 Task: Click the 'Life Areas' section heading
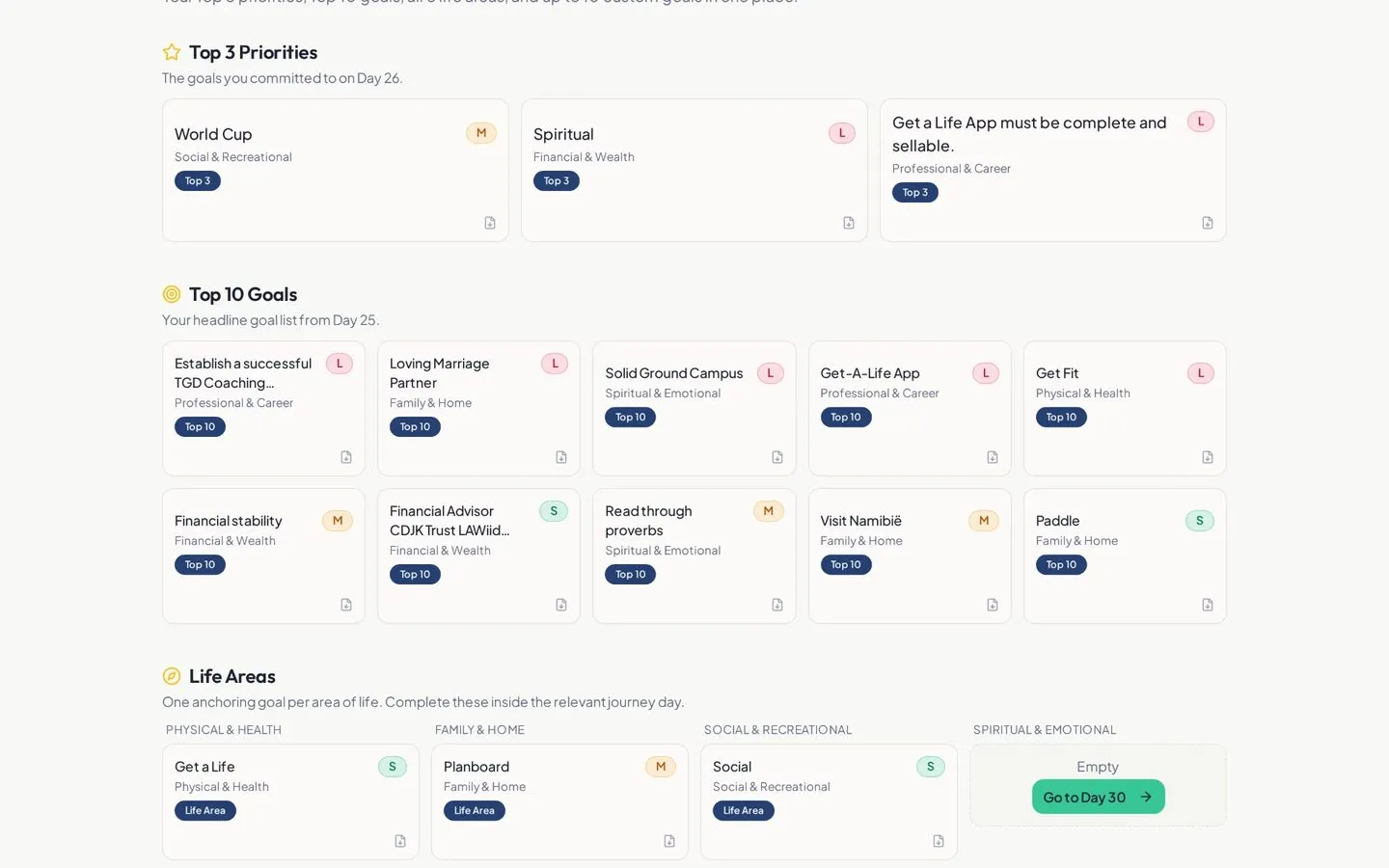tap(232, 676)
